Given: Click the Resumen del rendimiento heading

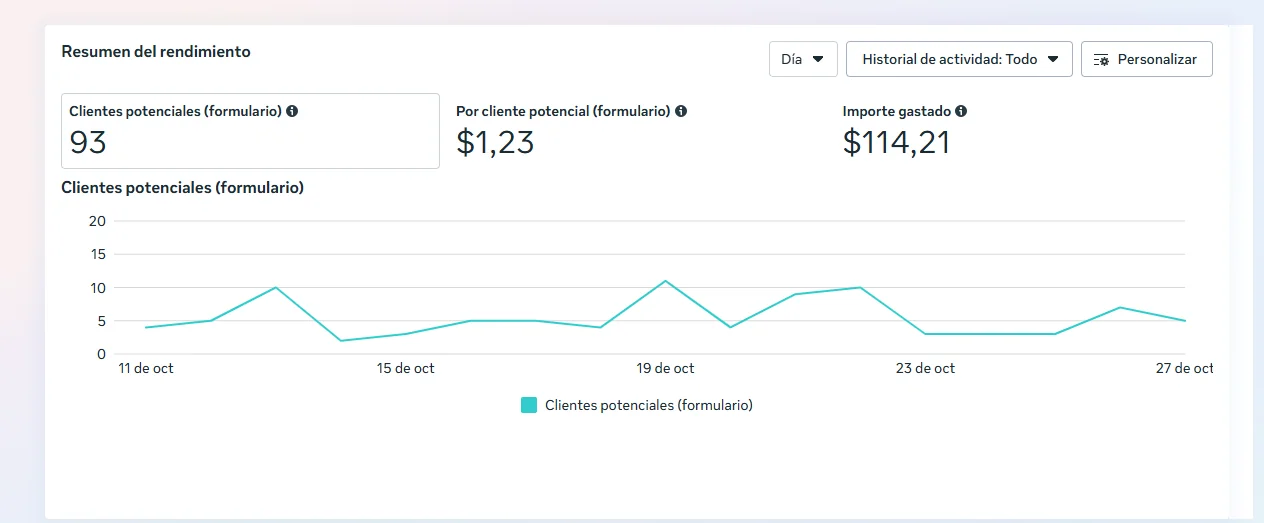Looking at the screenshot, I should (x=156, y=51).
